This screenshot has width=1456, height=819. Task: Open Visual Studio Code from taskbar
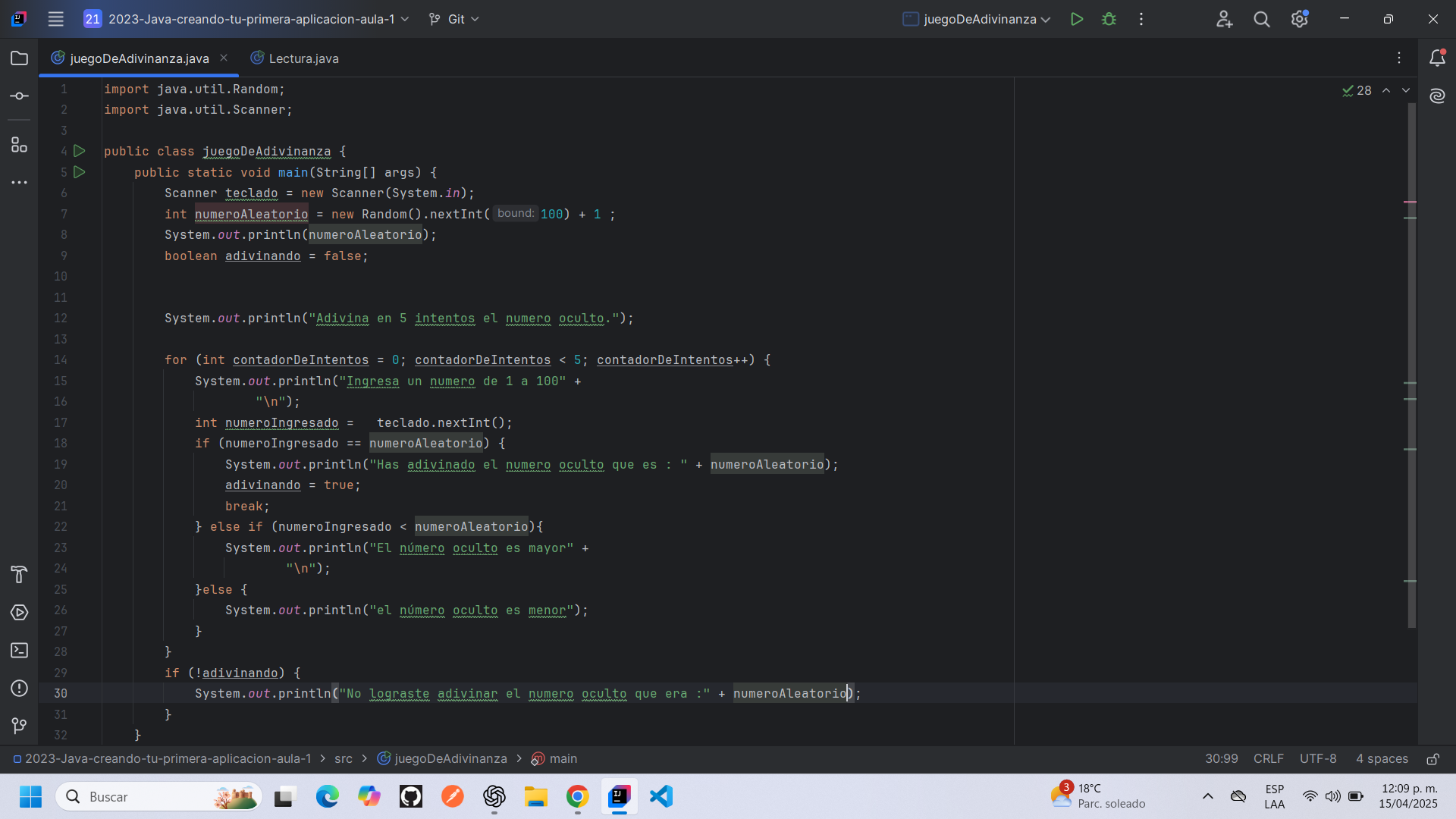coord(661,796)
